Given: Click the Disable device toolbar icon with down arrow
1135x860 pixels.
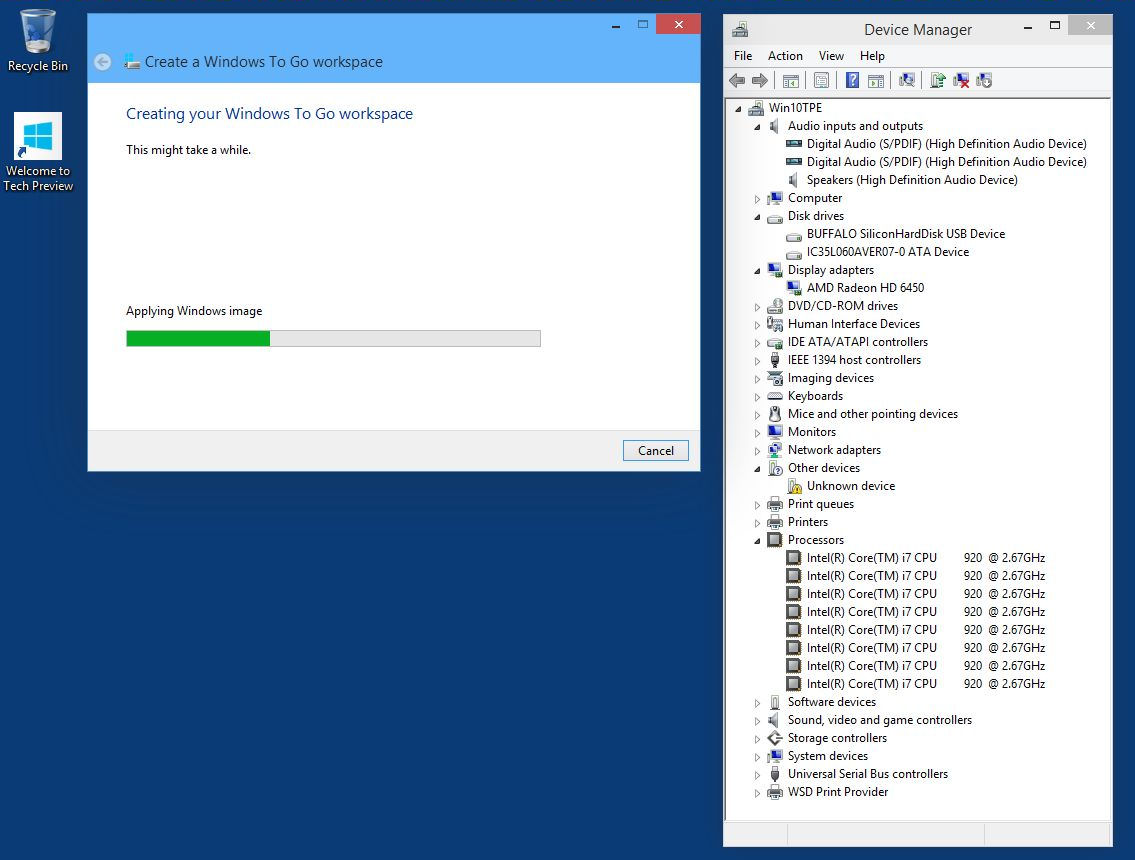Looking at the screenshot, I should (x=984, y=80).
